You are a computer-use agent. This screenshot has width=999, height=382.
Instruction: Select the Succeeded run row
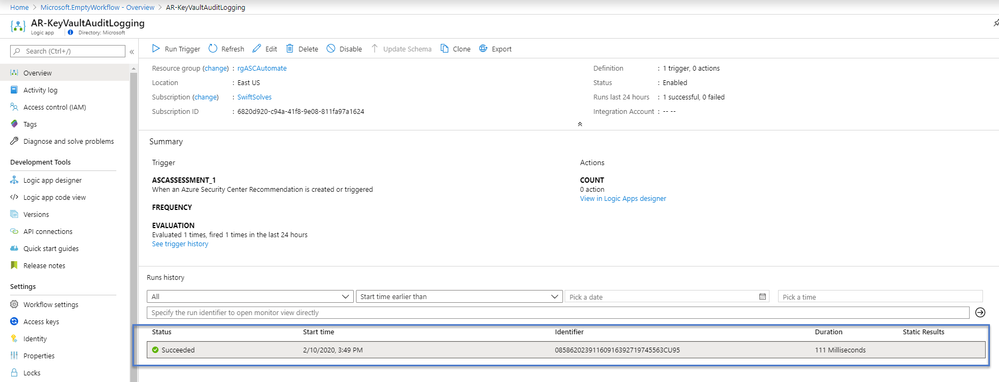click(x=566, y=350)
